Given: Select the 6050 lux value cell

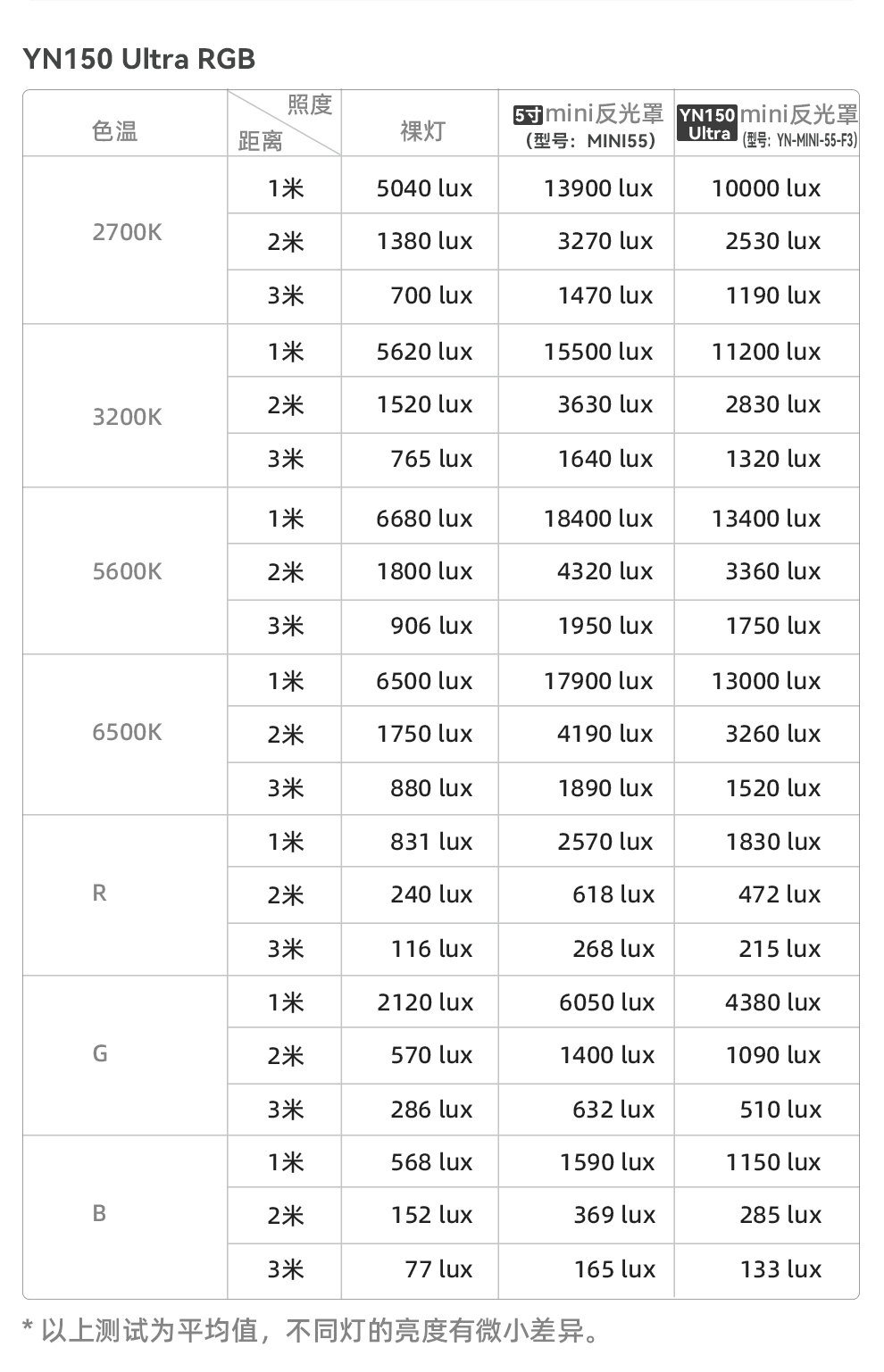Looking at the screenshot, I should point(606,1002).
